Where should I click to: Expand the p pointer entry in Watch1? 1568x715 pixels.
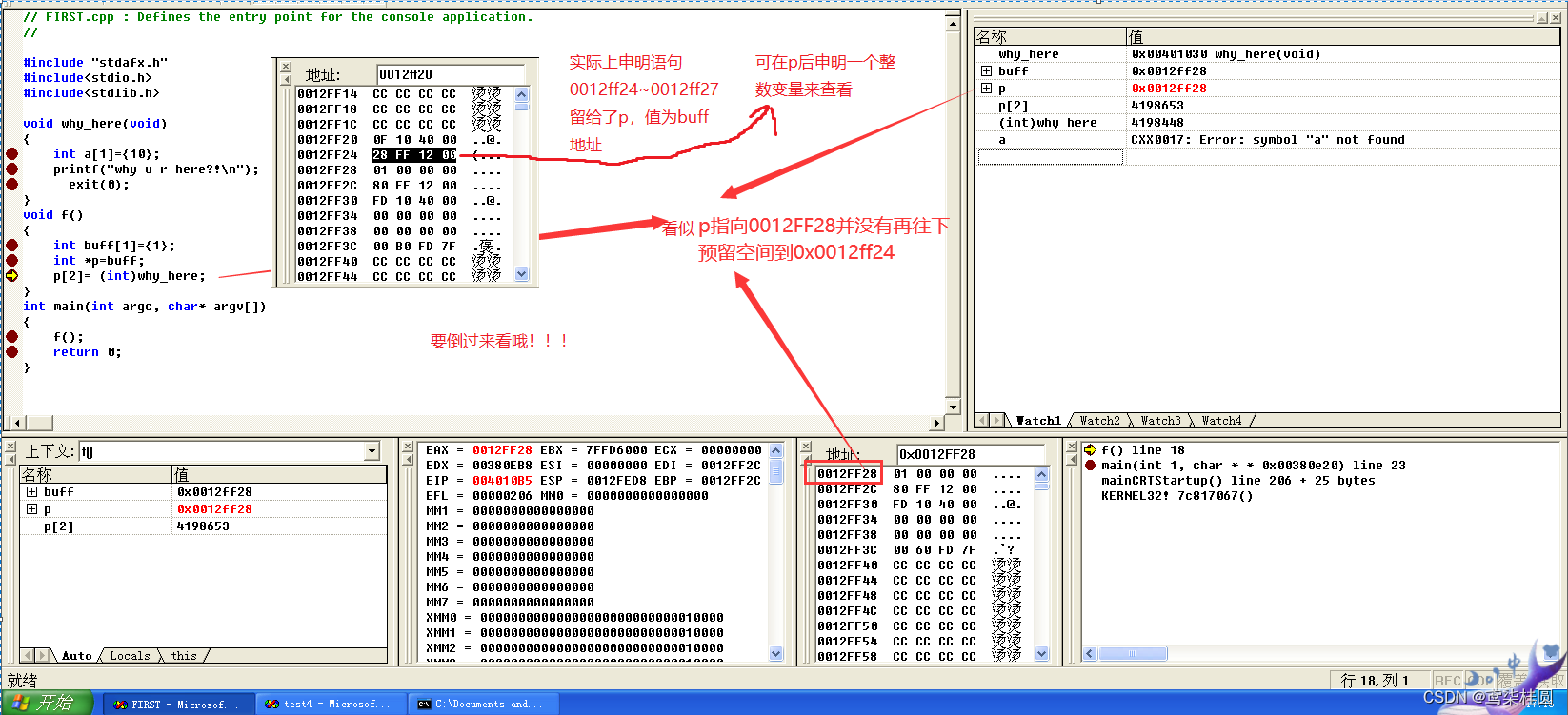[x=986, y=89]
